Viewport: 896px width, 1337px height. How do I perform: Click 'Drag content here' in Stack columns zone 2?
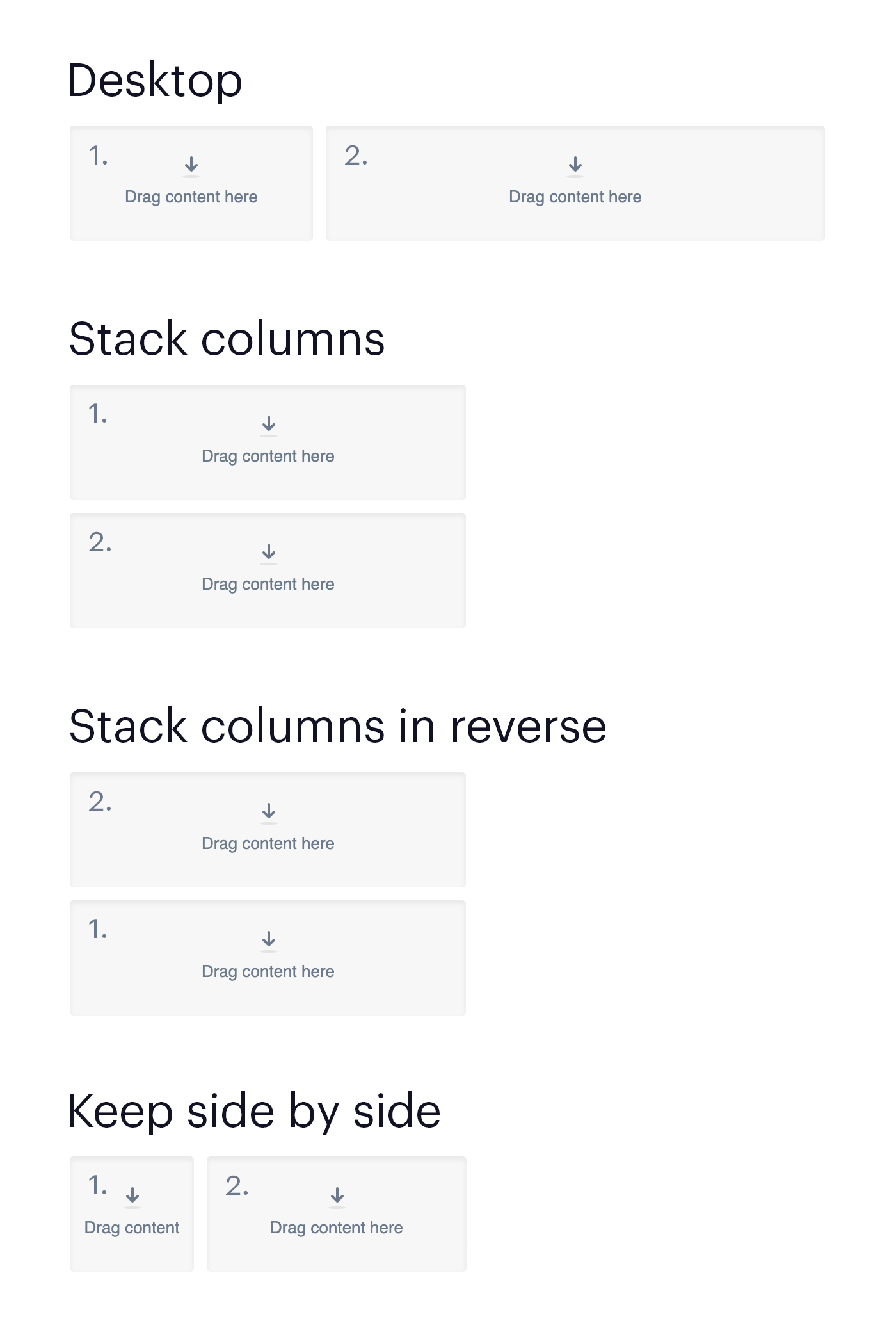[x=268, y=584]
